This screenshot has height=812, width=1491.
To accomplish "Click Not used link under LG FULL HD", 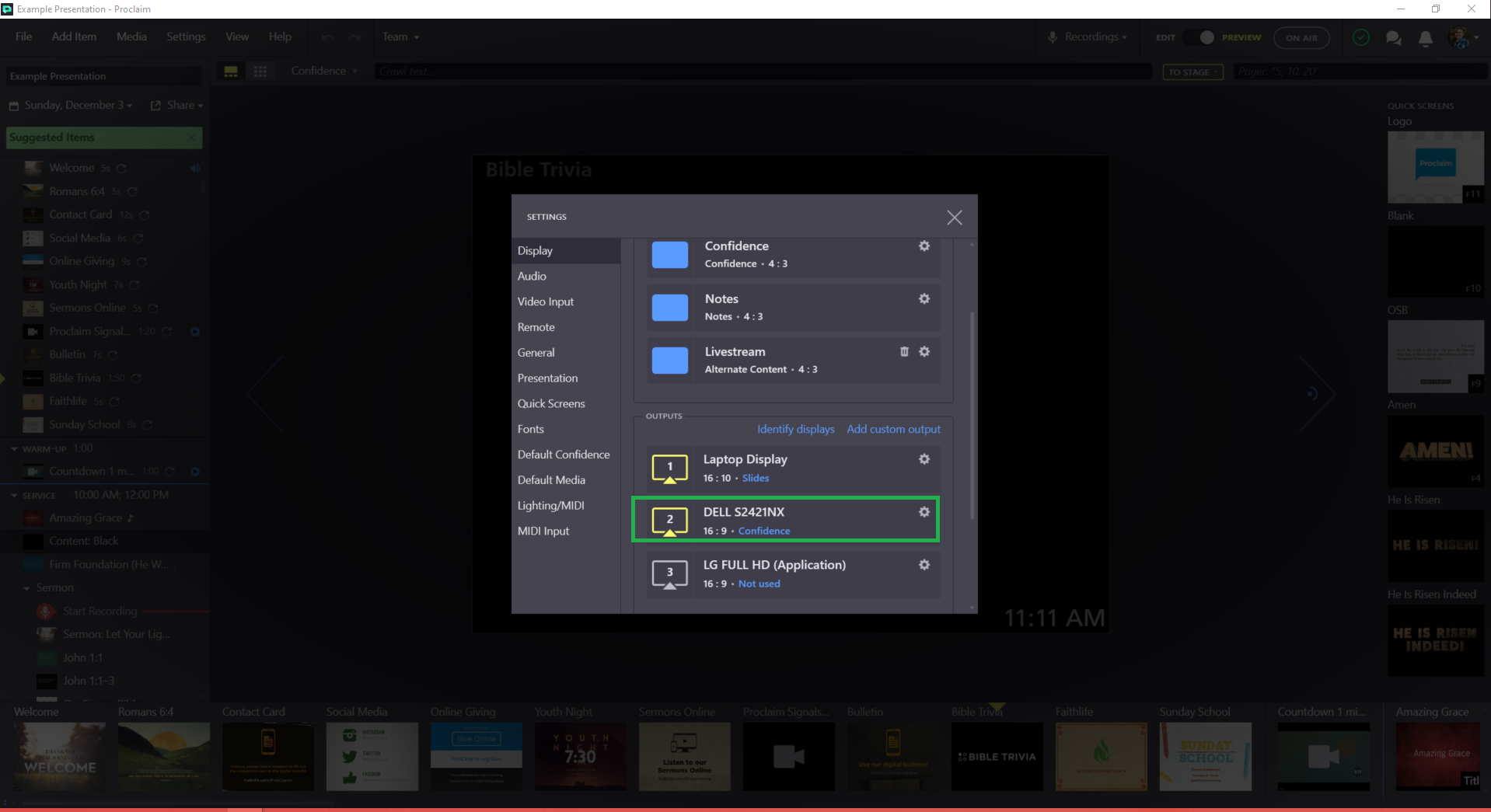I will (759, 584).
